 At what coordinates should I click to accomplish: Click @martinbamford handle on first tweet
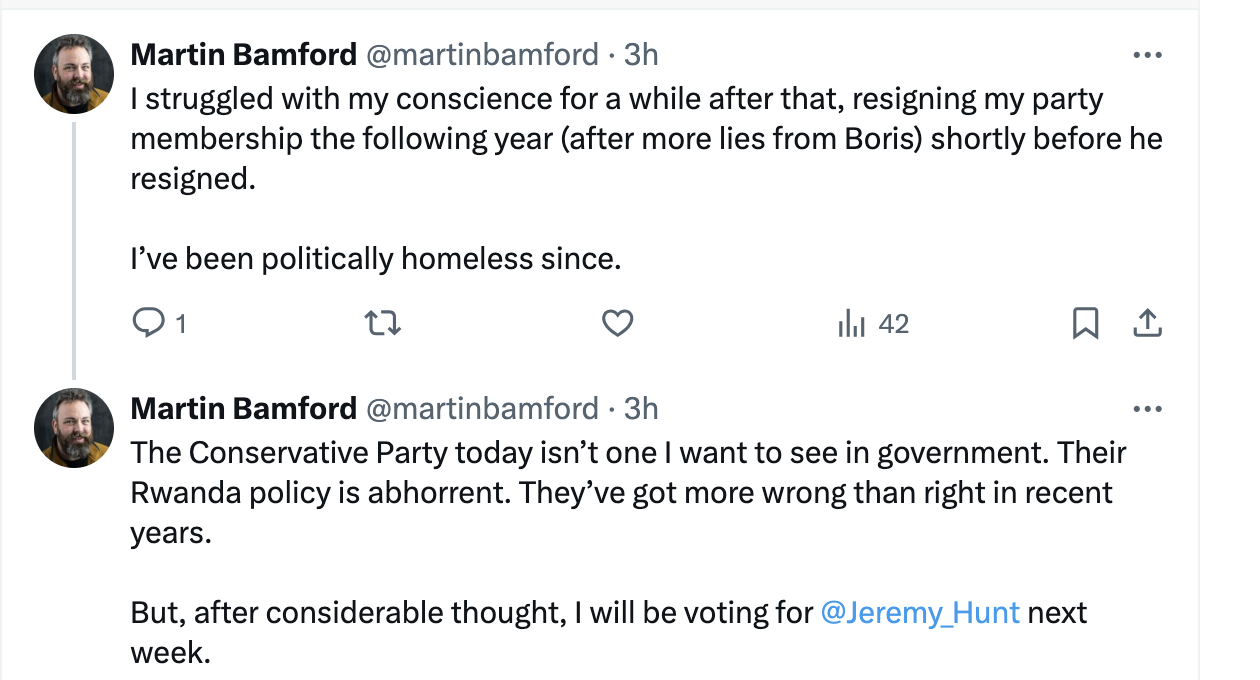point(483,54)
